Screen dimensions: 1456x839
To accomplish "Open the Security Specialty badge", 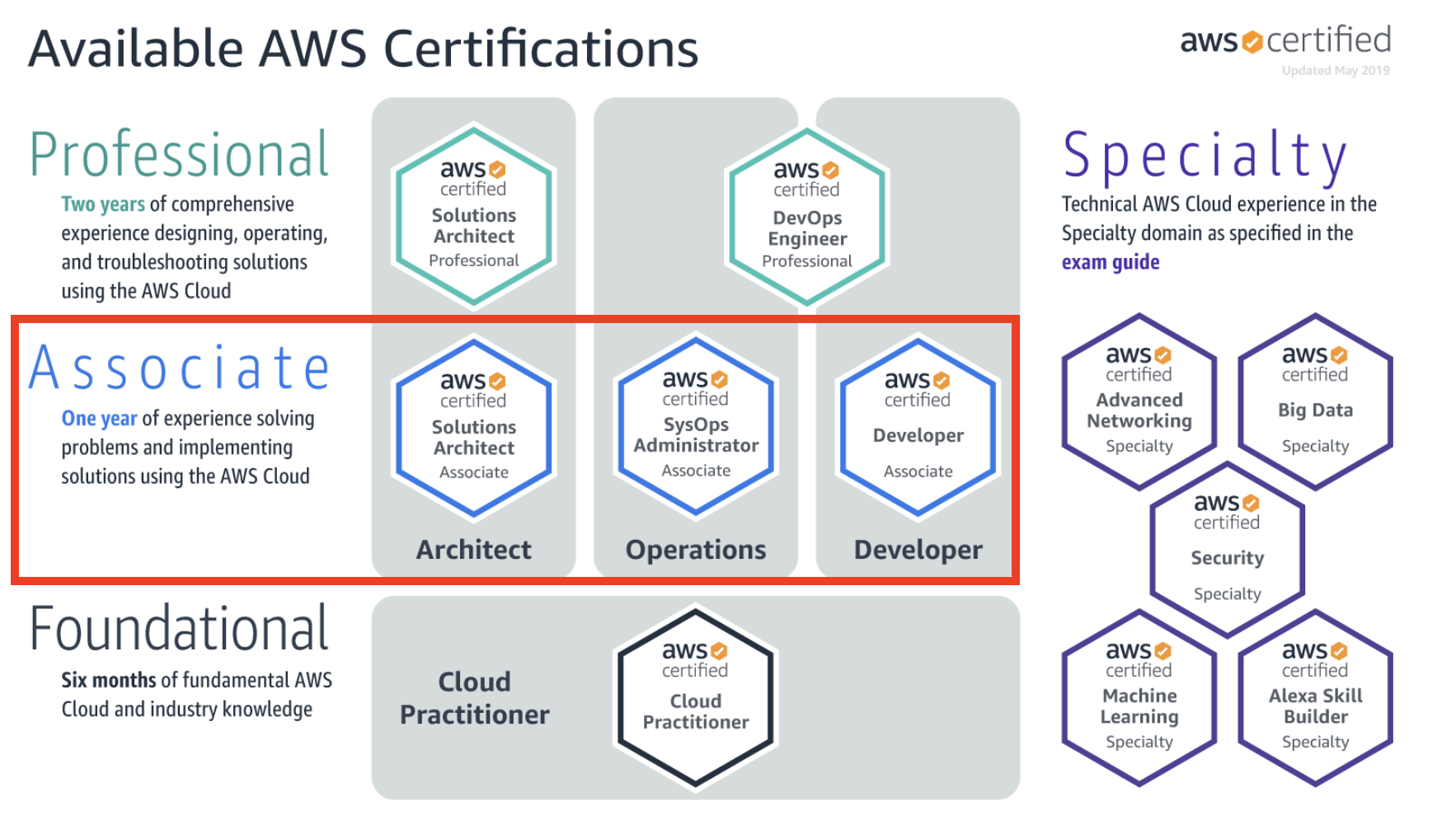I will (1228, 550).
